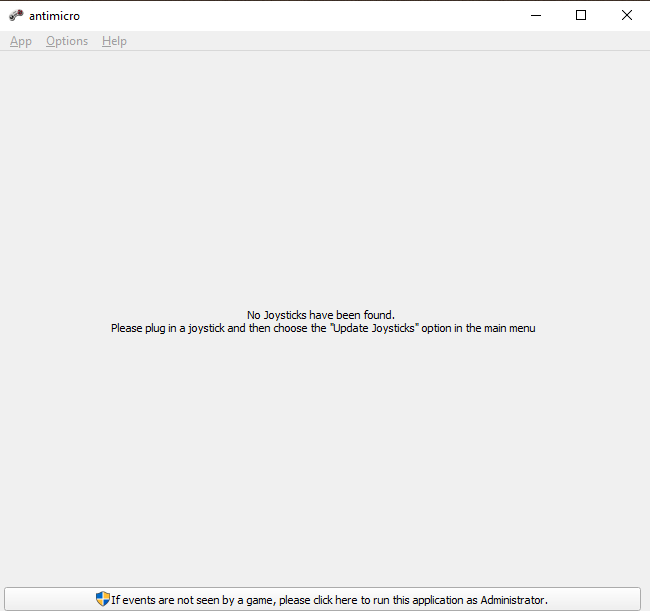Image resolution: width=650 pixels, height=611 pixels.
Task: Minimize the antimicro window
Action: point(536,15)
